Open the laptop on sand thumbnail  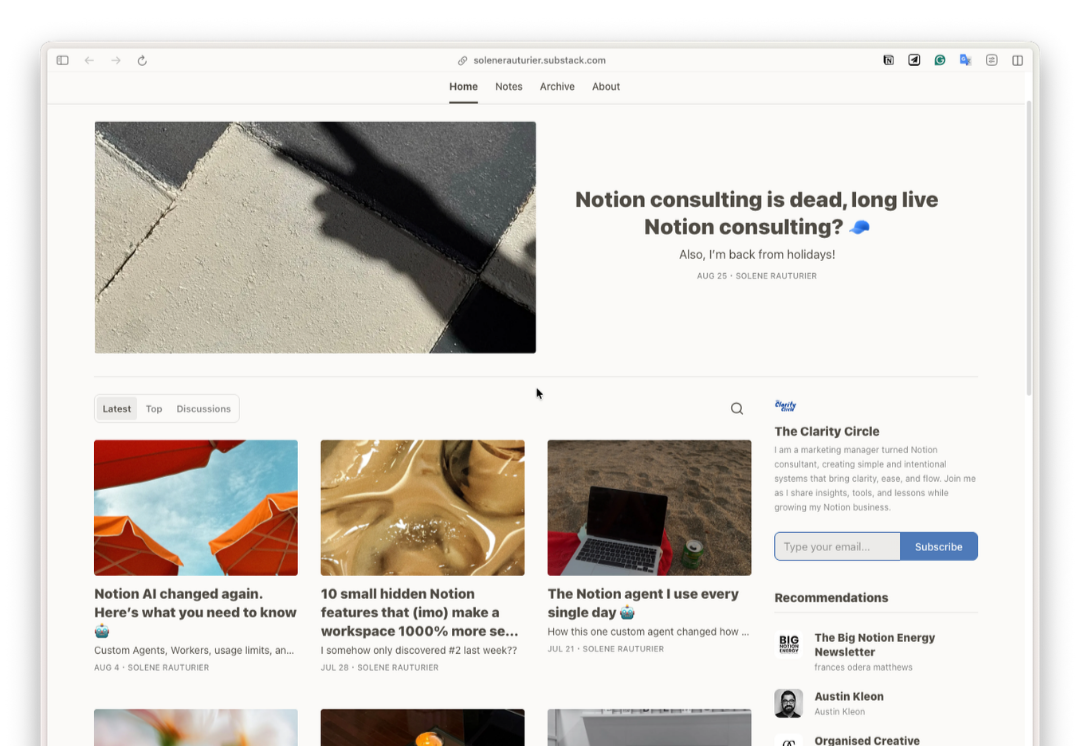point(650,508)
